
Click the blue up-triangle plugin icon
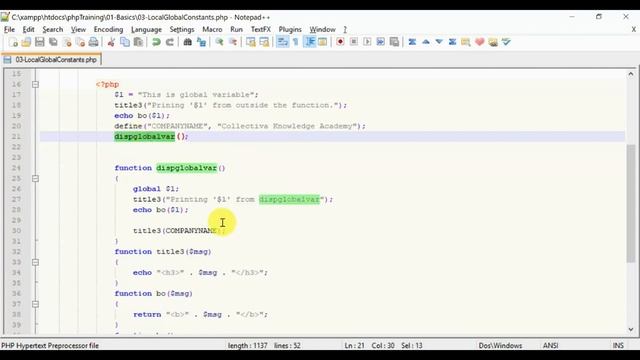(426, 42)
